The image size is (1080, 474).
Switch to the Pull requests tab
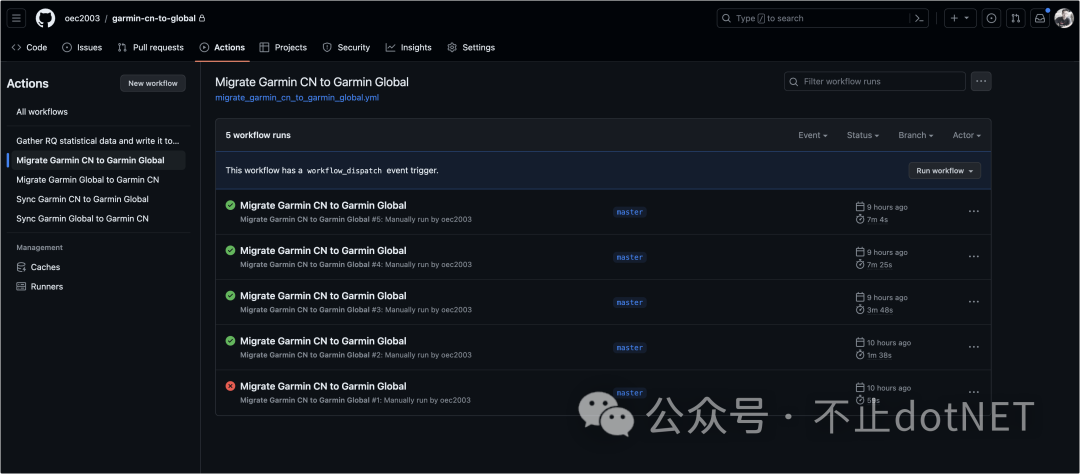click(150, 48)
